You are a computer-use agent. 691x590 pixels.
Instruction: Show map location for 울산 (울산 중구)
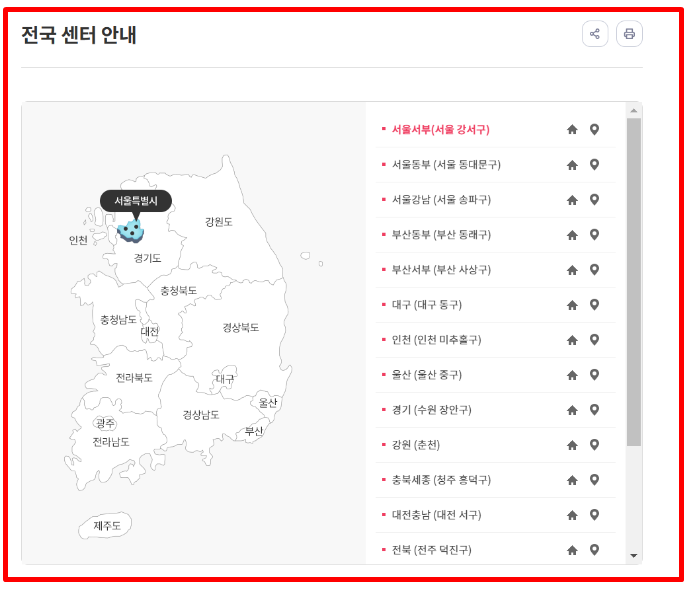pos(594,375)
